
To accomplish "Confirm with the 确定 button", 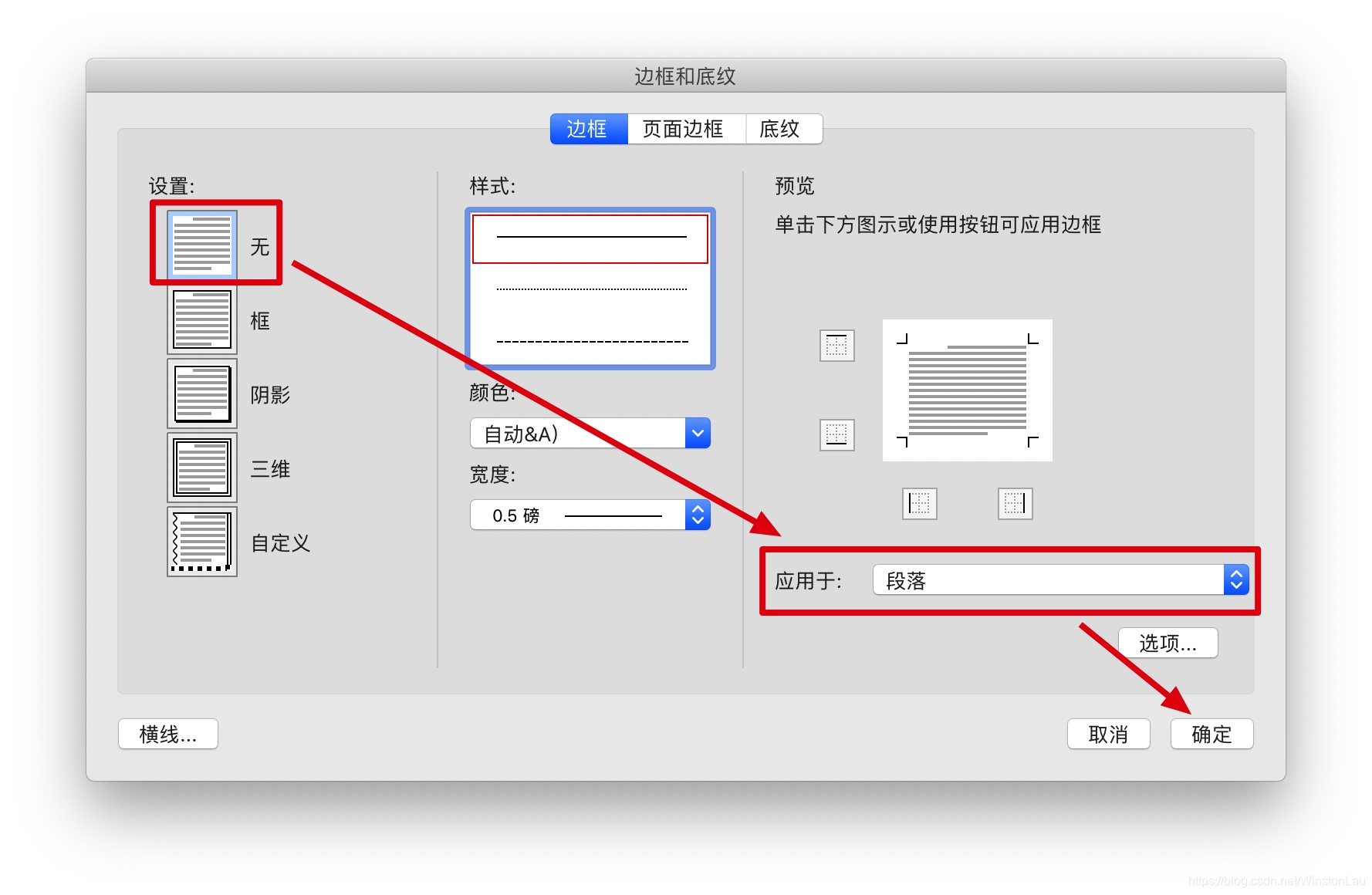I will click(x=1212, y=734).
